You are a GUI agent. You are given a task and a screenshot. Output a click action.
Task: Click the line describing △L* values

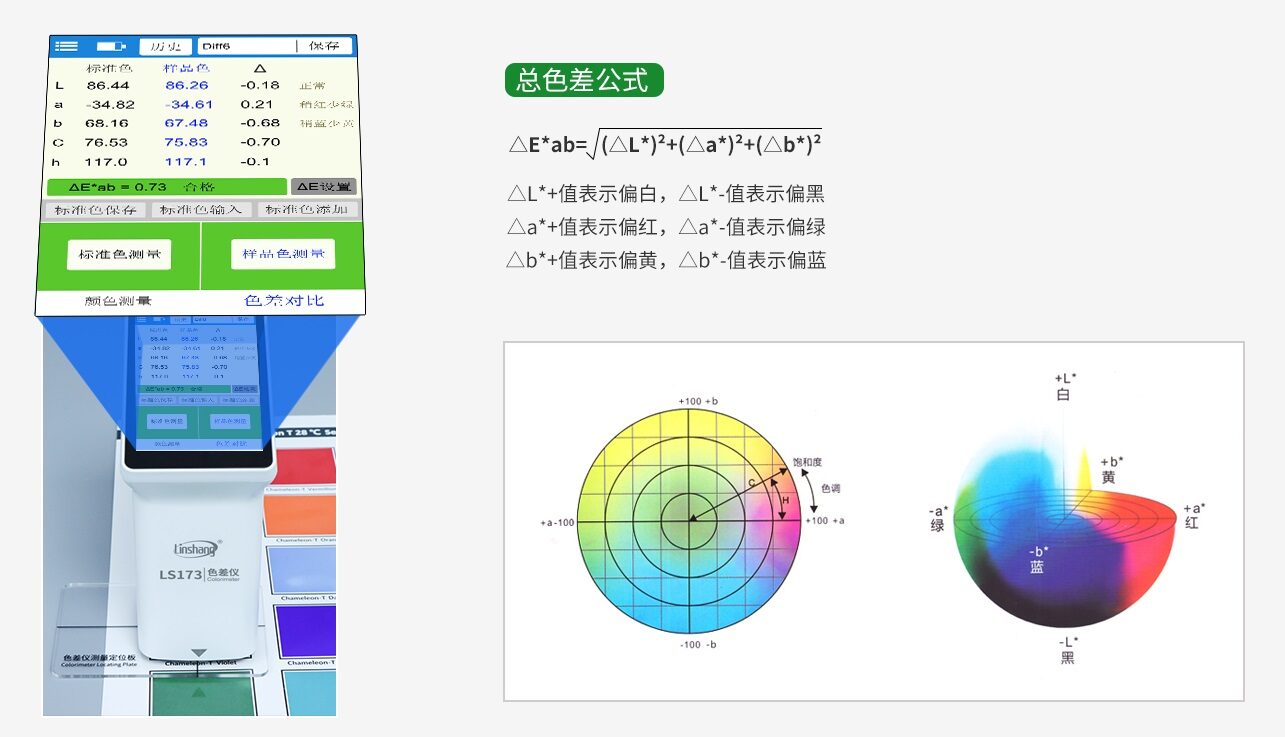[666, 194]
